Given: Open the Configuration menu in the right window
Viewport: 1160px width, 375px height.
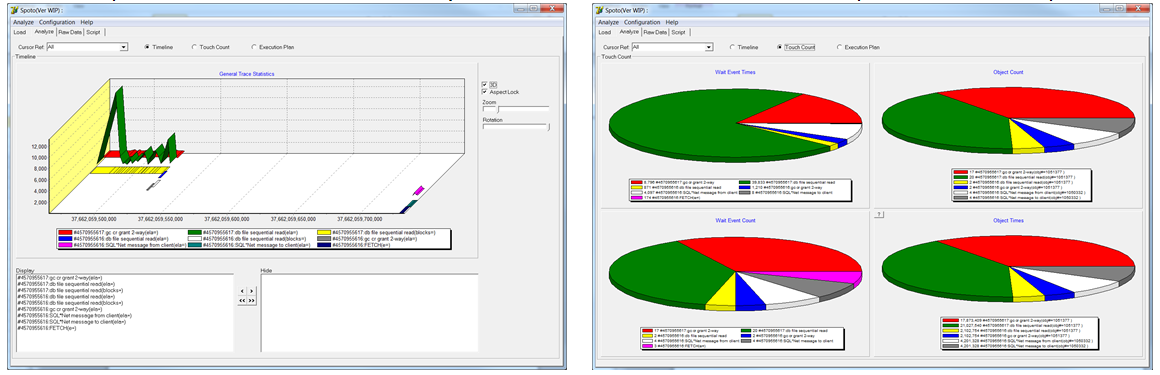Looking at the screenshot, I should (643, 22).
